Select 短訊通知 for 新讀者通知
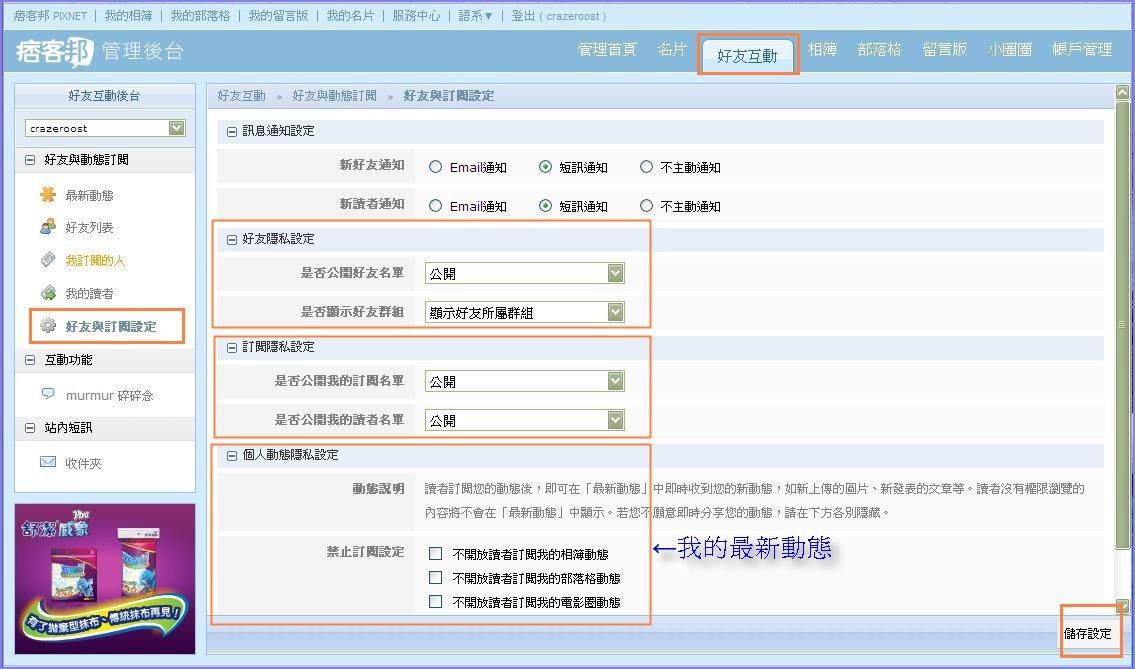The width and height of the screenshot is (1135, 669). coord(545,206)
